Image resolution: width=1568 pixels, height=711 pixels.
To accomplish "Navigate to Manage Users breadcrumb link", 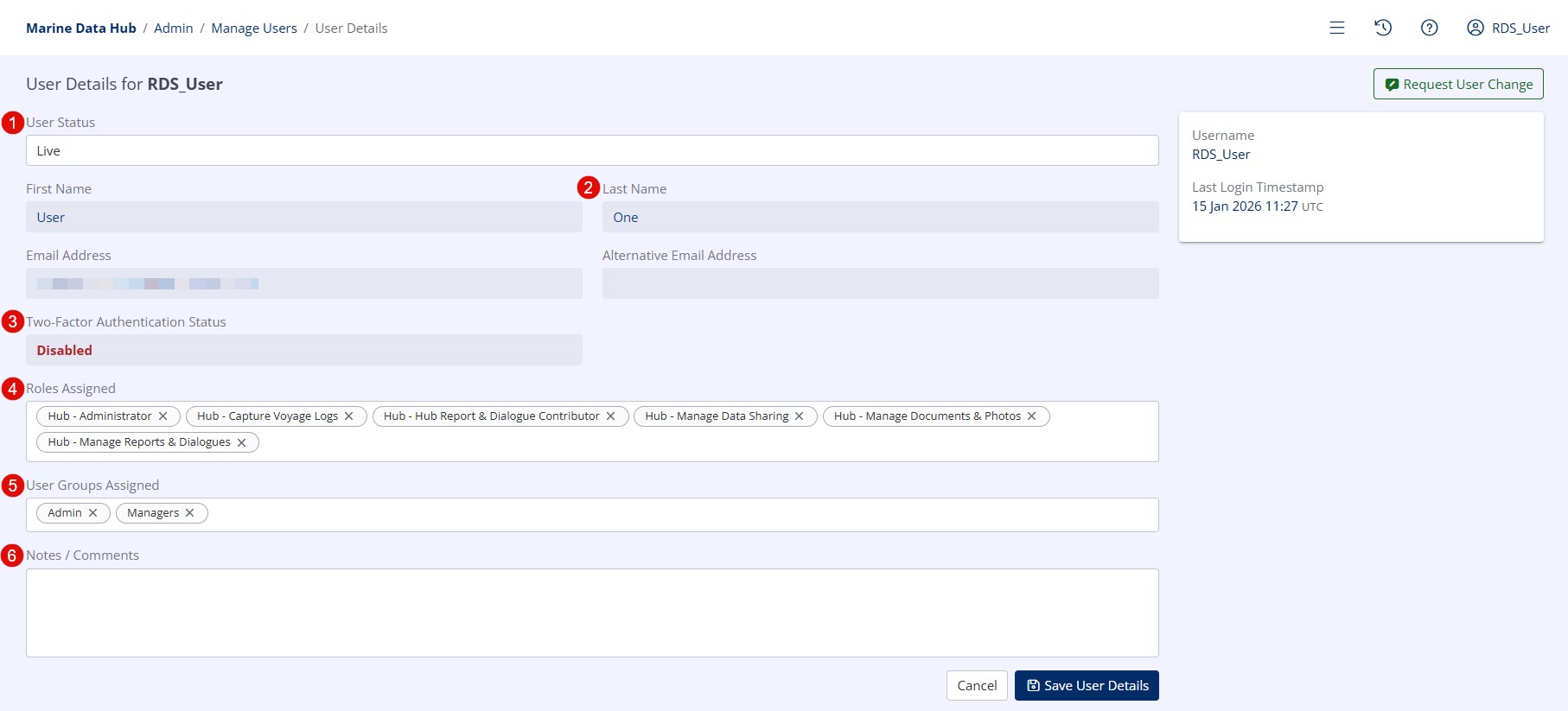I will [x=253, y=28].
